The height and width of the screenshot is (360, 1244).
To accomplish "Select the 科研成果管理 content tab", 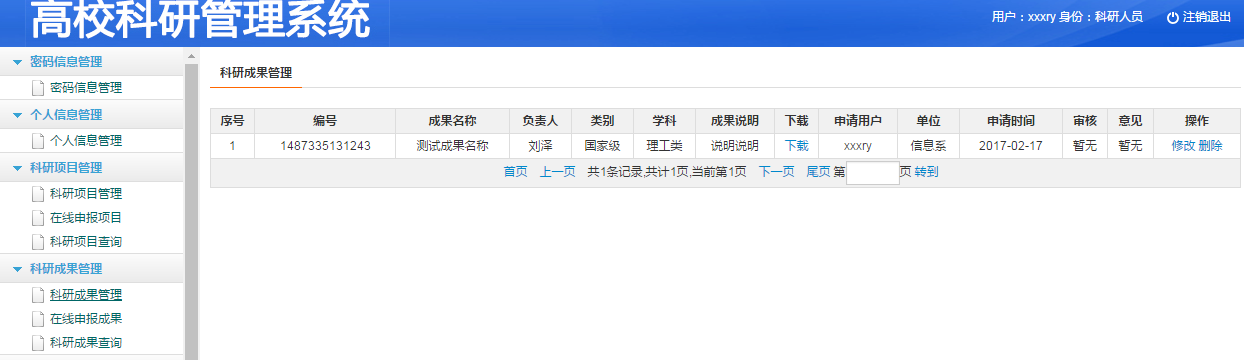I will coord(256,73).
